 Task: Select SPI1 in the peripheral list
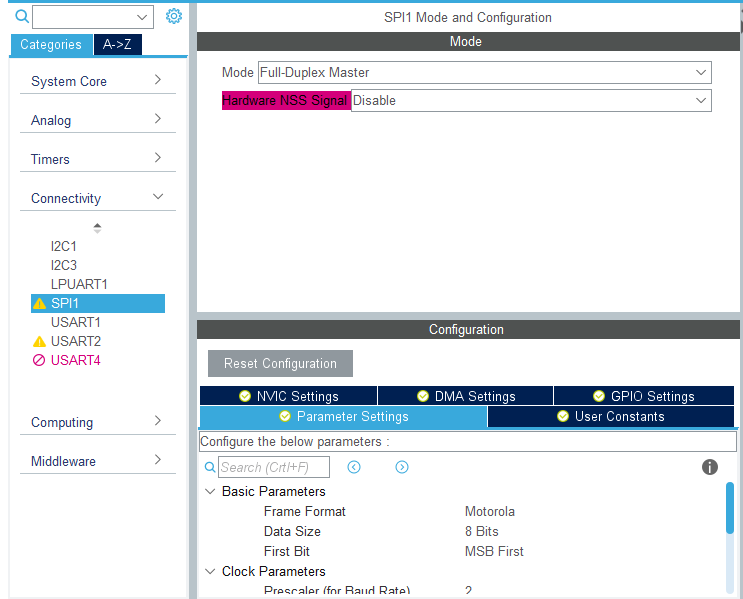click(98, 303)
